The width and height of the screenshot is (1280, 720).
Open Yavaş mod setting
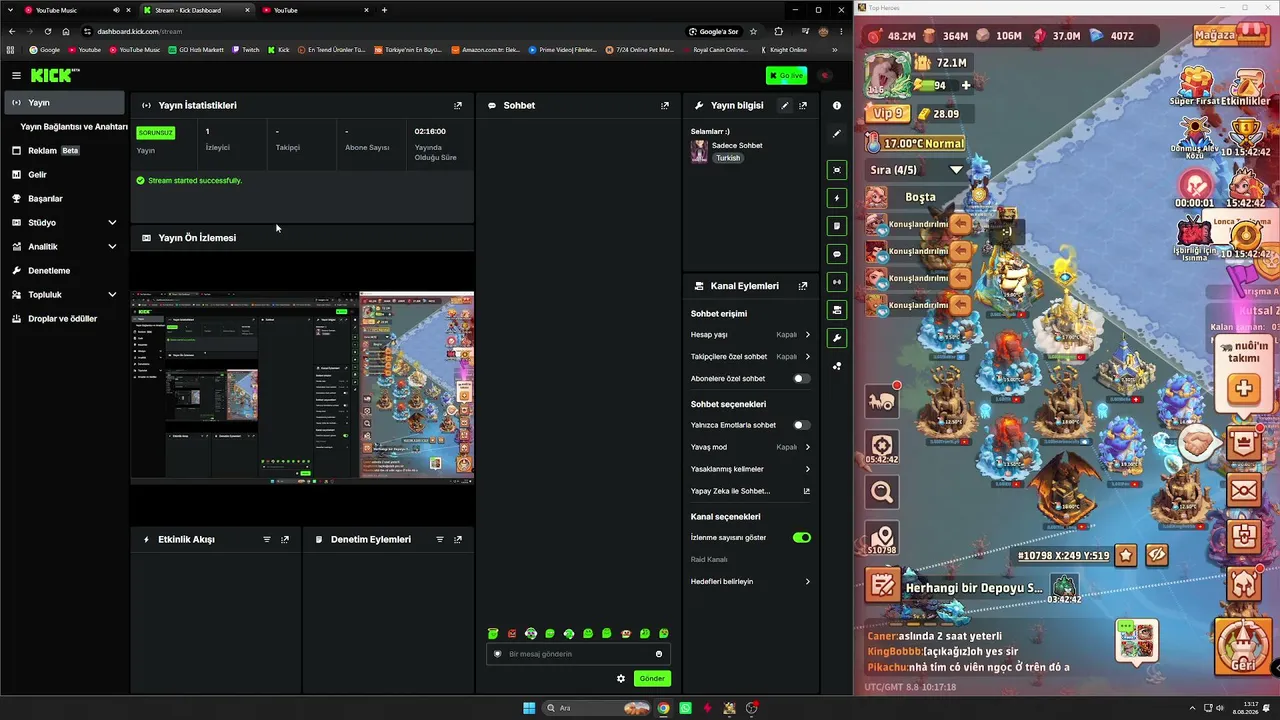750,447
